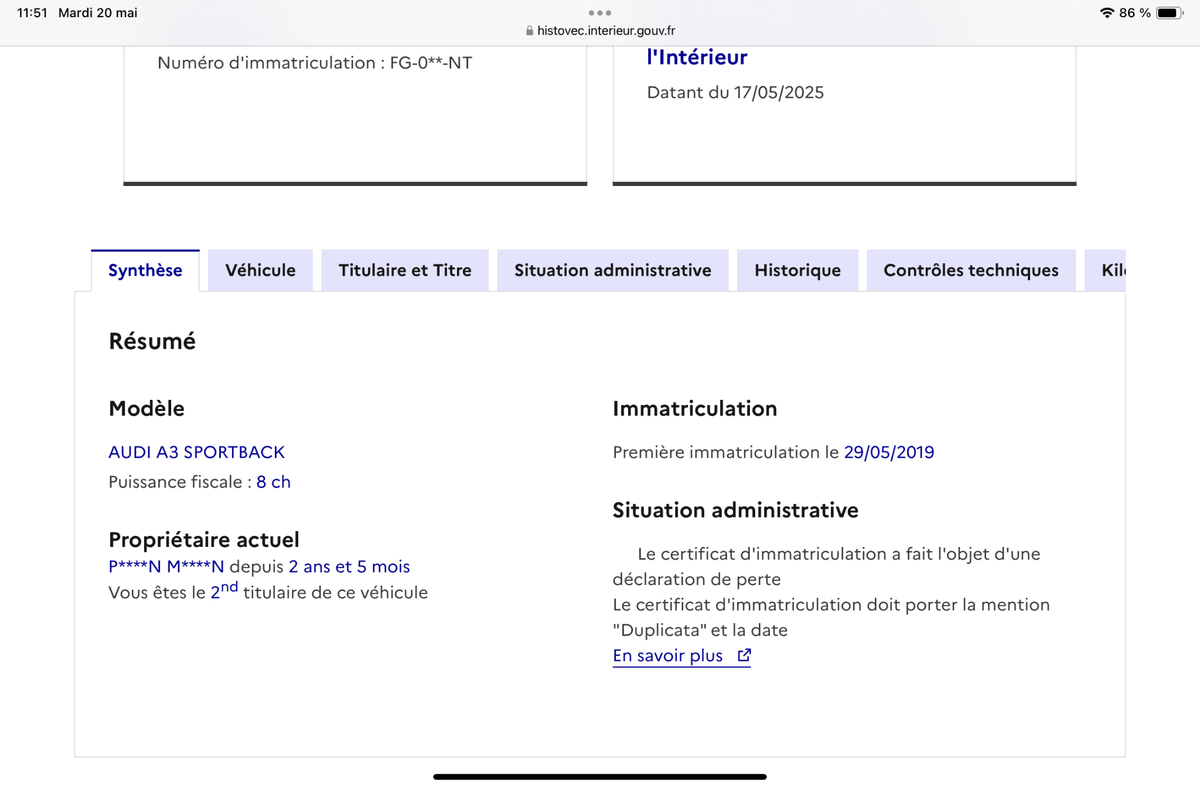Click the first registration date 29/05/2019
Screen dimensions: 1200x788
889,452
